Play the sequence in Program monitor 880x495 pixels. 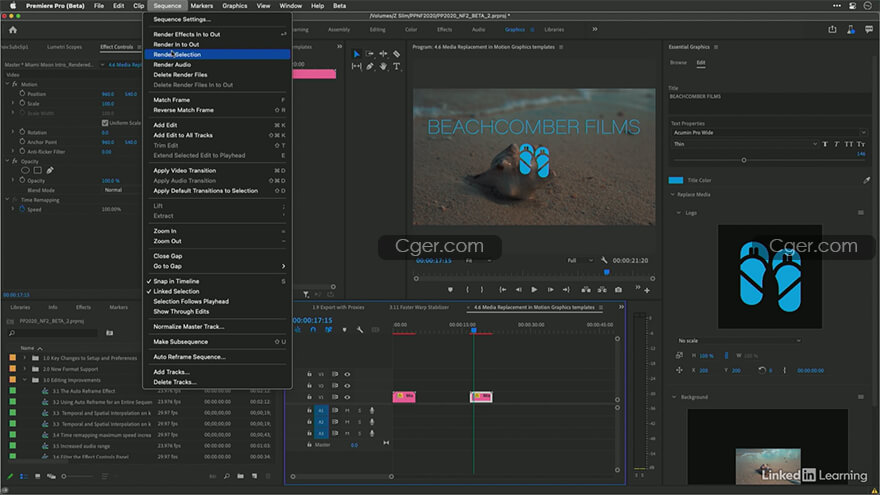tap(534, 290)
